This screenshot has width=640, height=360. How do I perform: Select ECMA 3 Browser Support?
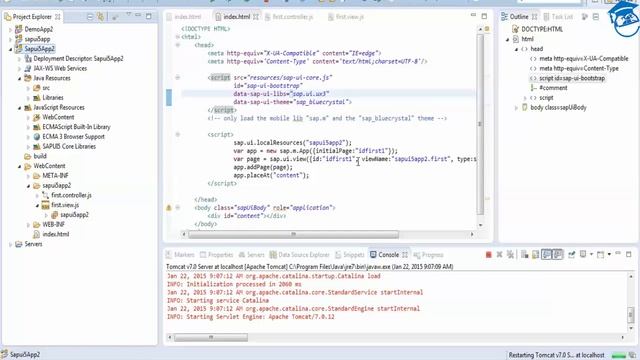pyautogui.click(x=73, y=137)
